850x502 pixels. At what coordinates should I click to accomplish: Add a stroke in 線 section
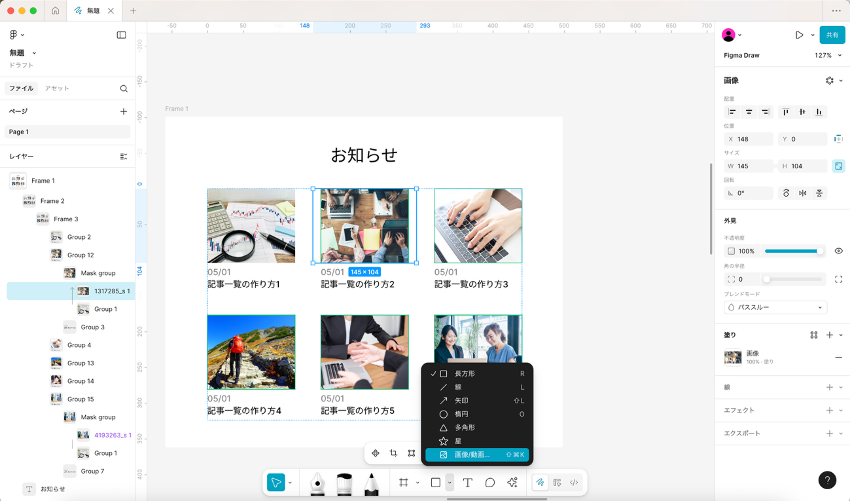829,387
